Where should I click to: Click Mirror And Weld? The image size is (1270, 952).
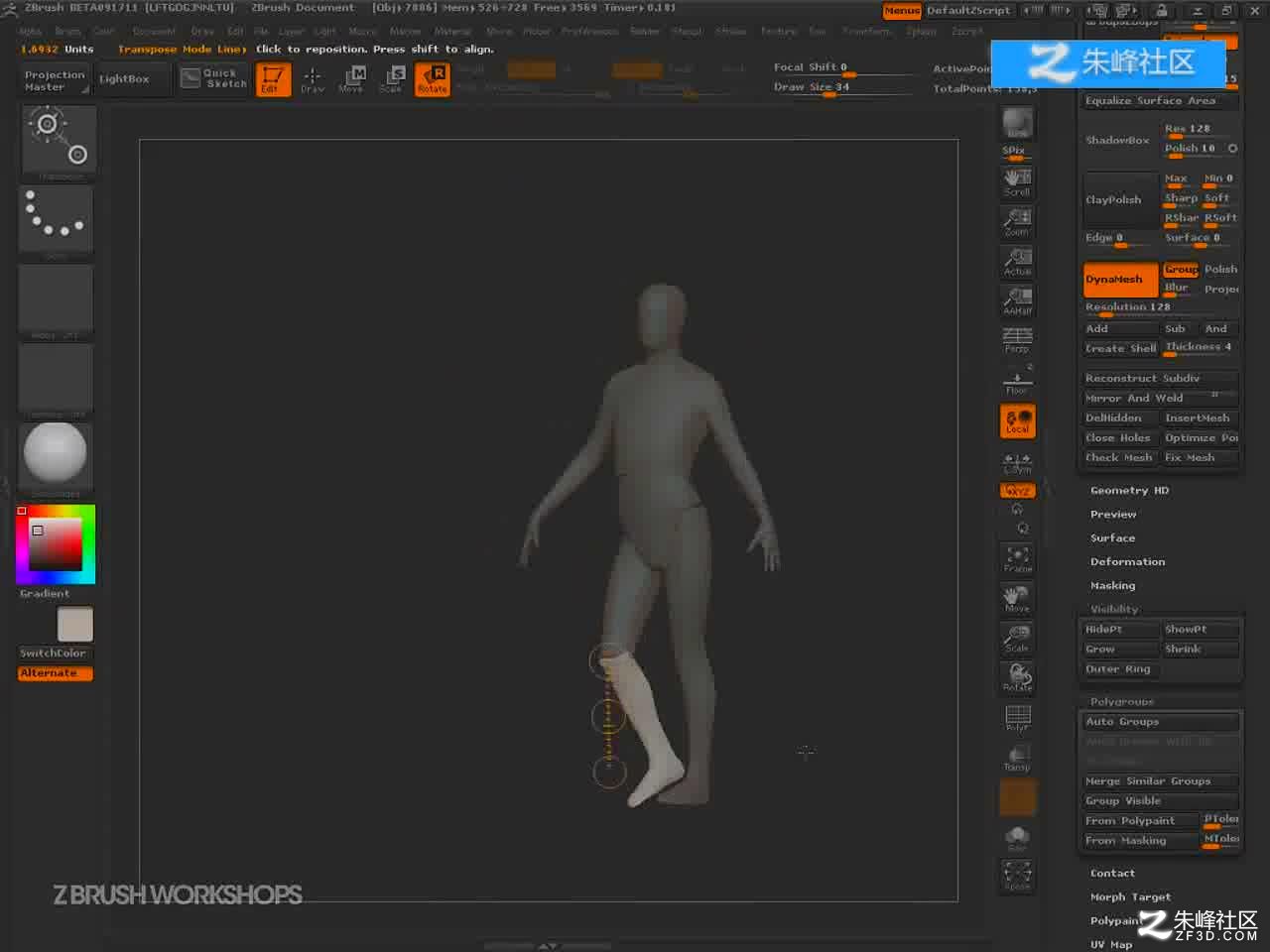(x=1161, y=399)
